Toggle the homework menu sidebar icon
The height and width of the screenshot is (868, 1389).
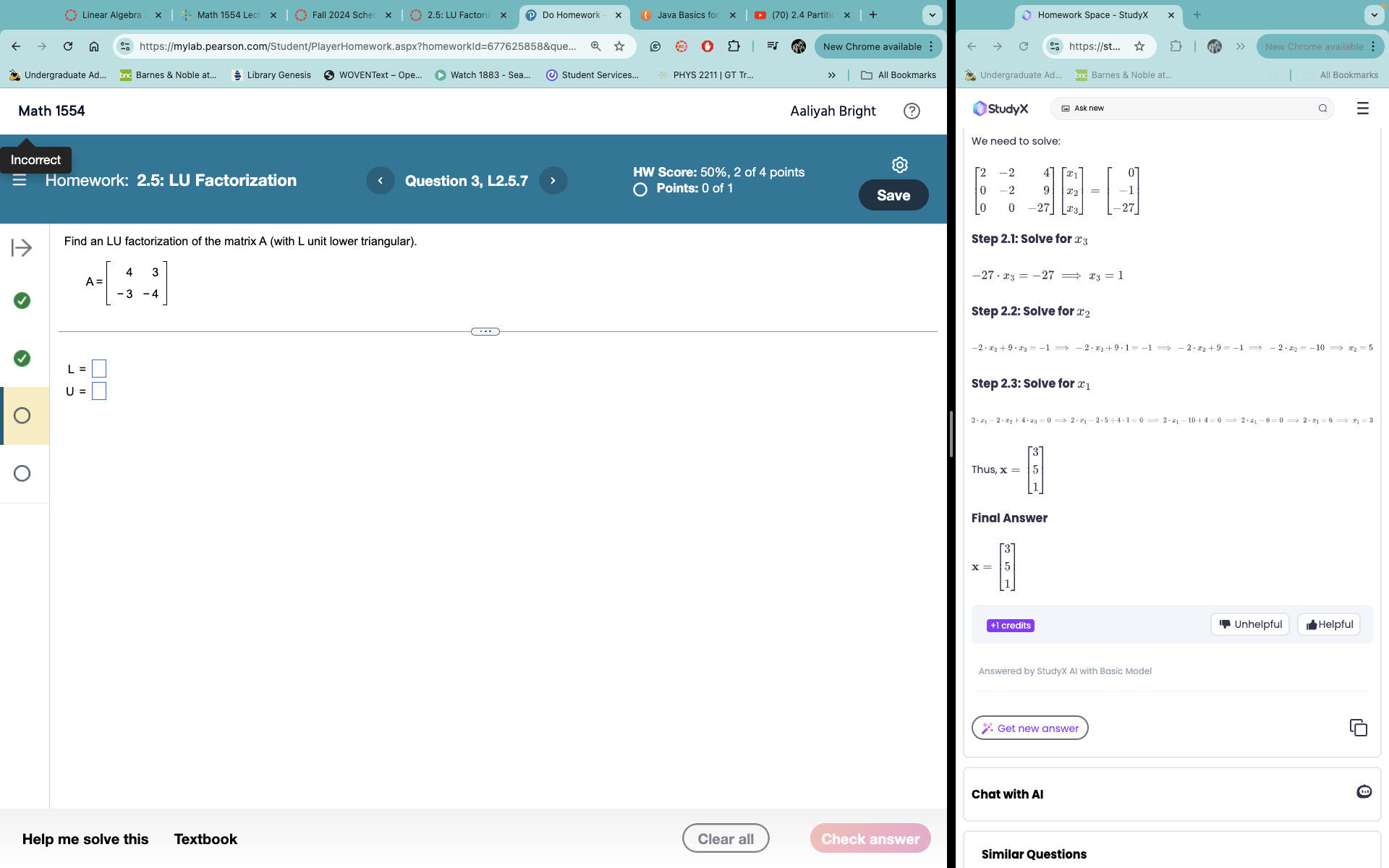click(x=20, y=180)
